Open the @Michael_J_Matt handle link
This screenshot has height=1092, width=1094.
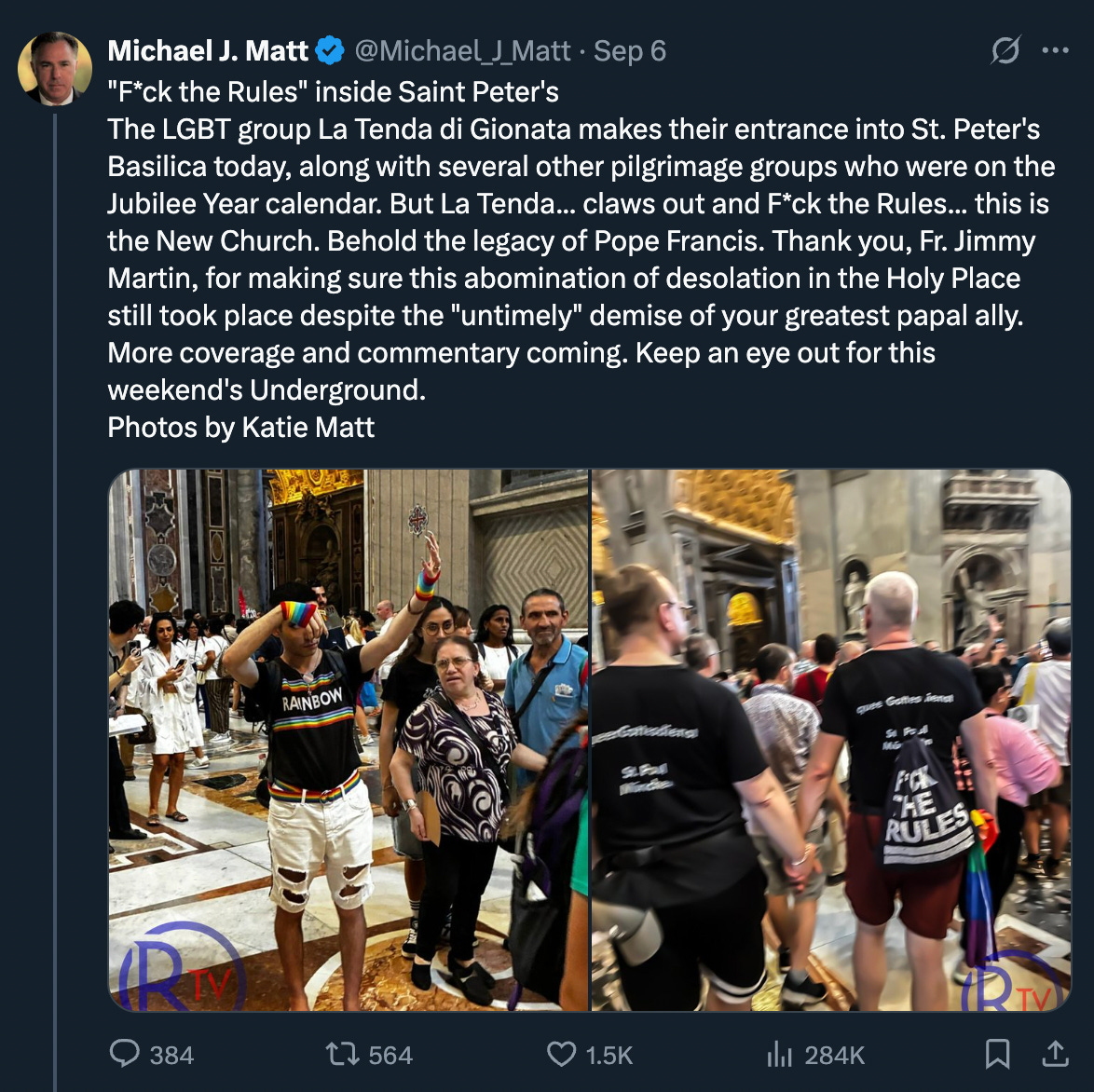pos(462,51)
